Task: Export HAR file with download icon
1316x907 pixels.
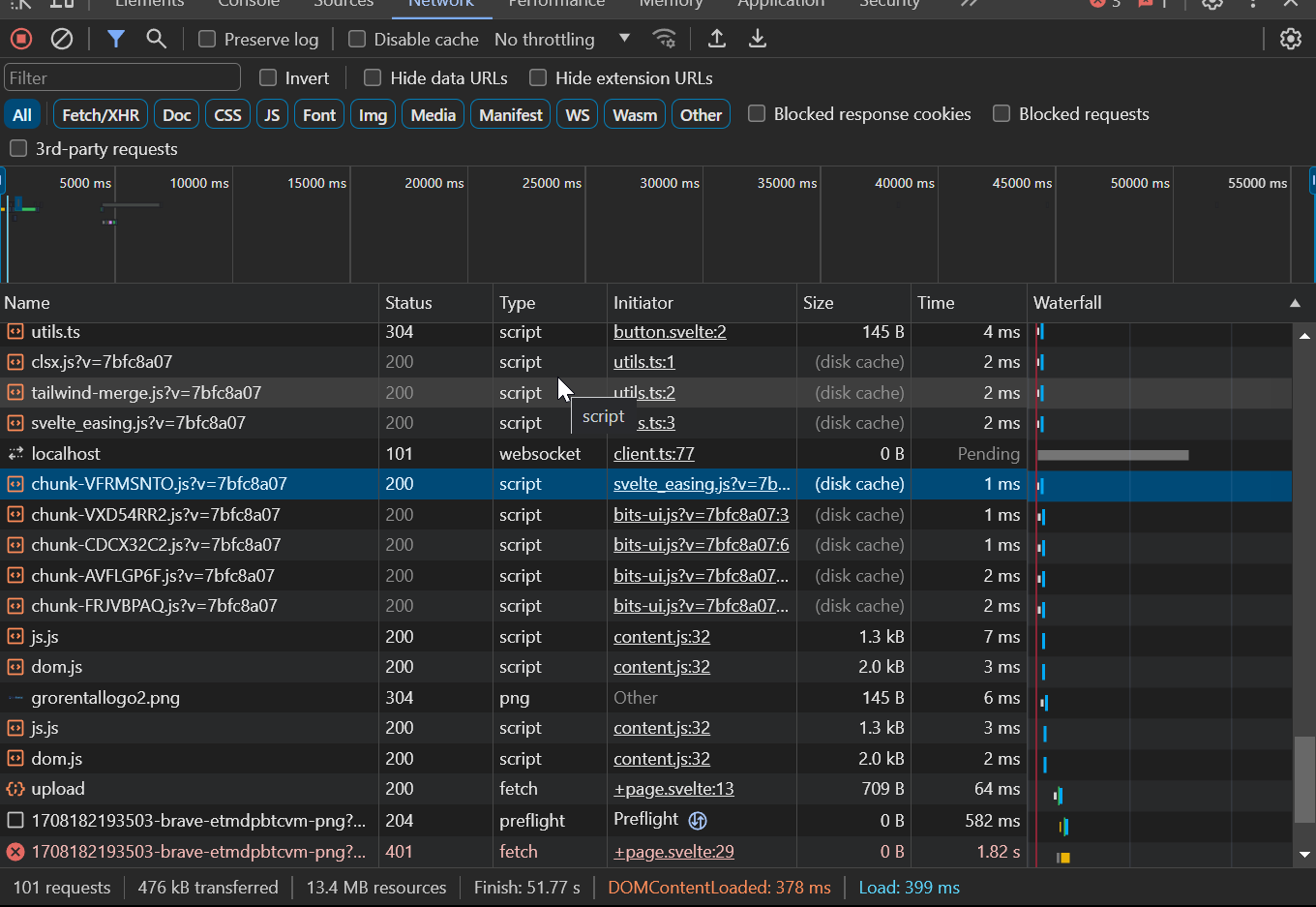Action: pos(758,39)
